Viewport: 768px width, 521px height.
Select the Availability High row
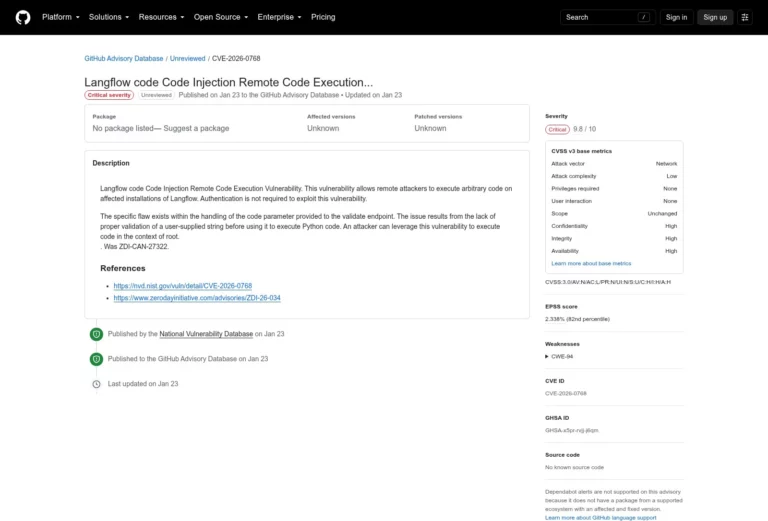pos(614,251)
